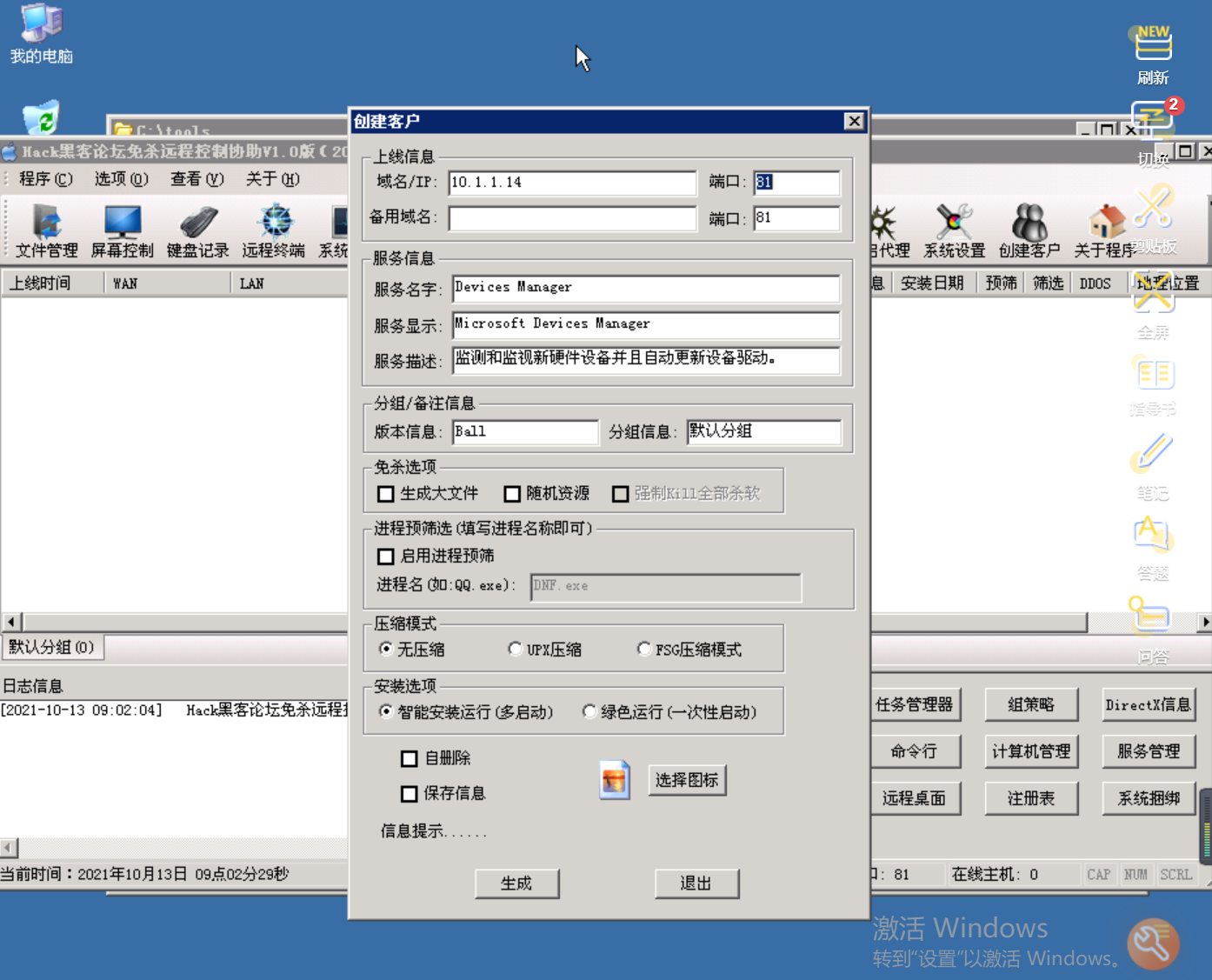Image resolution: width=1212 pixels, height=980 pixels.
Task: Click the 服务描述 input field
Action: [646, 360]
